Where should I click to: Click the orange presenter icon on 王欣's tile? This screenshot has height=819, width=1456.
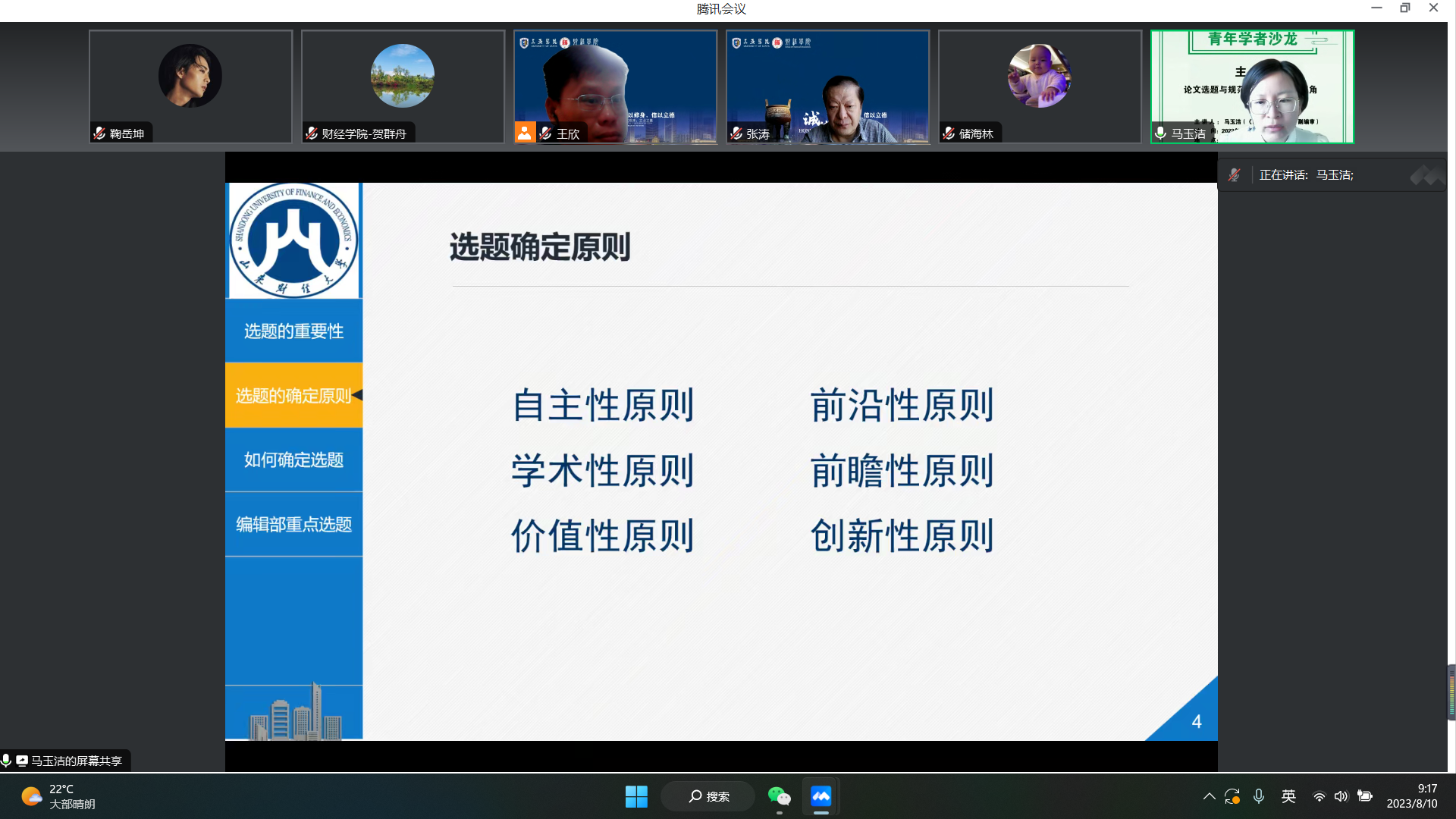pos(526,133)
